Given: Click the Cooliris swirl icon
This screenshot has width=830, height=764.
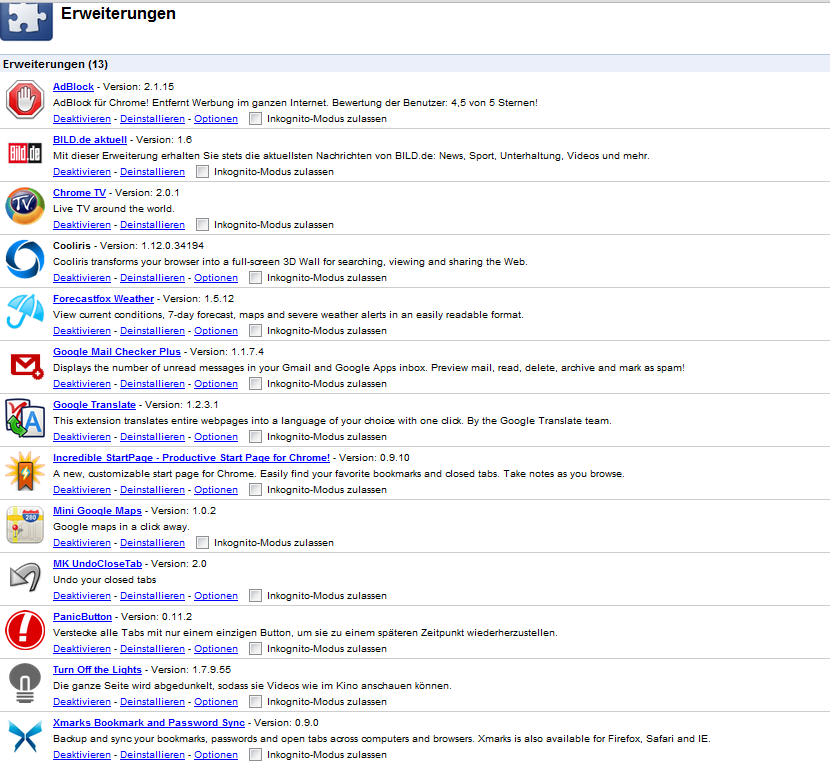Looking at the screenshot, I should tap(25, 259).
